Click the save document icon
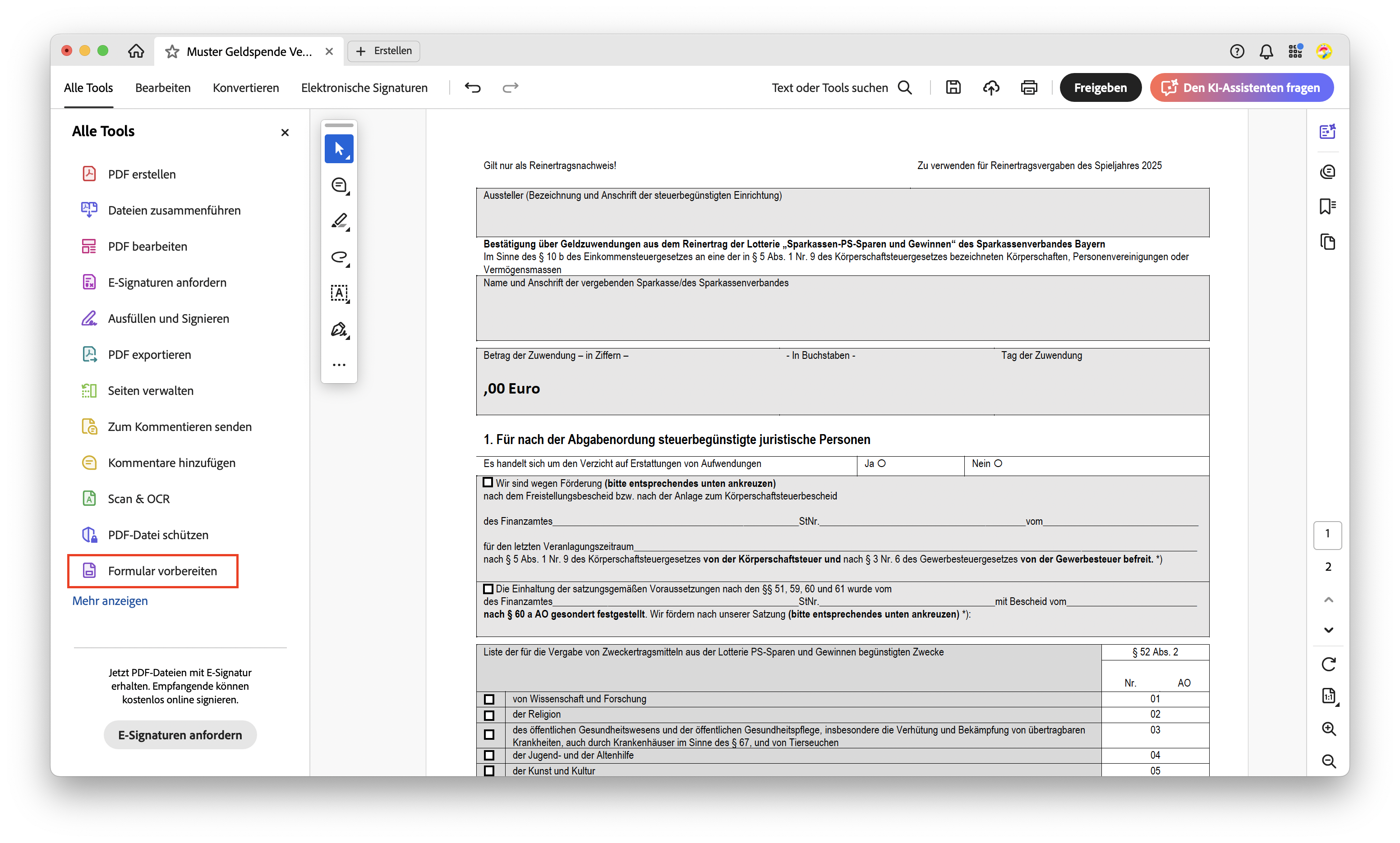The width and height of the screenshot is (1400, 843). [953, 87]
